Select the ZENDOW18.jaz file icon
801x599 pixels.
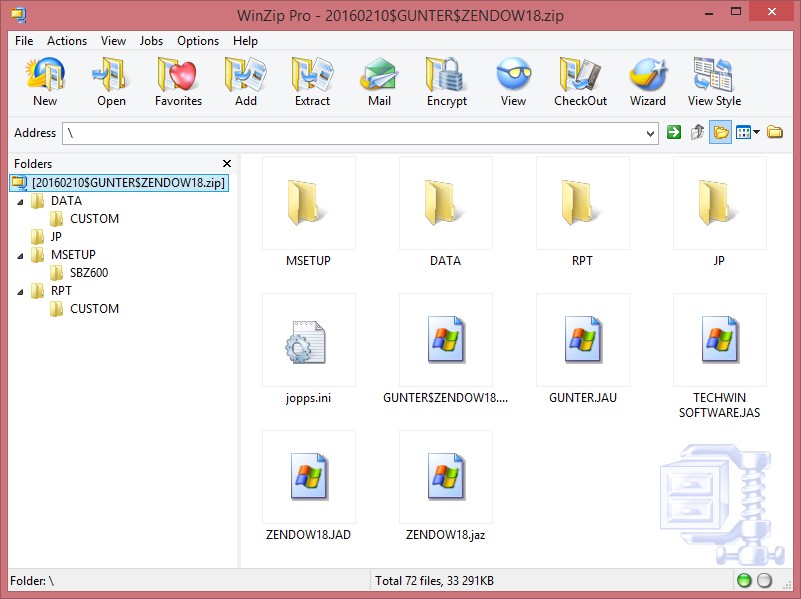445,477
